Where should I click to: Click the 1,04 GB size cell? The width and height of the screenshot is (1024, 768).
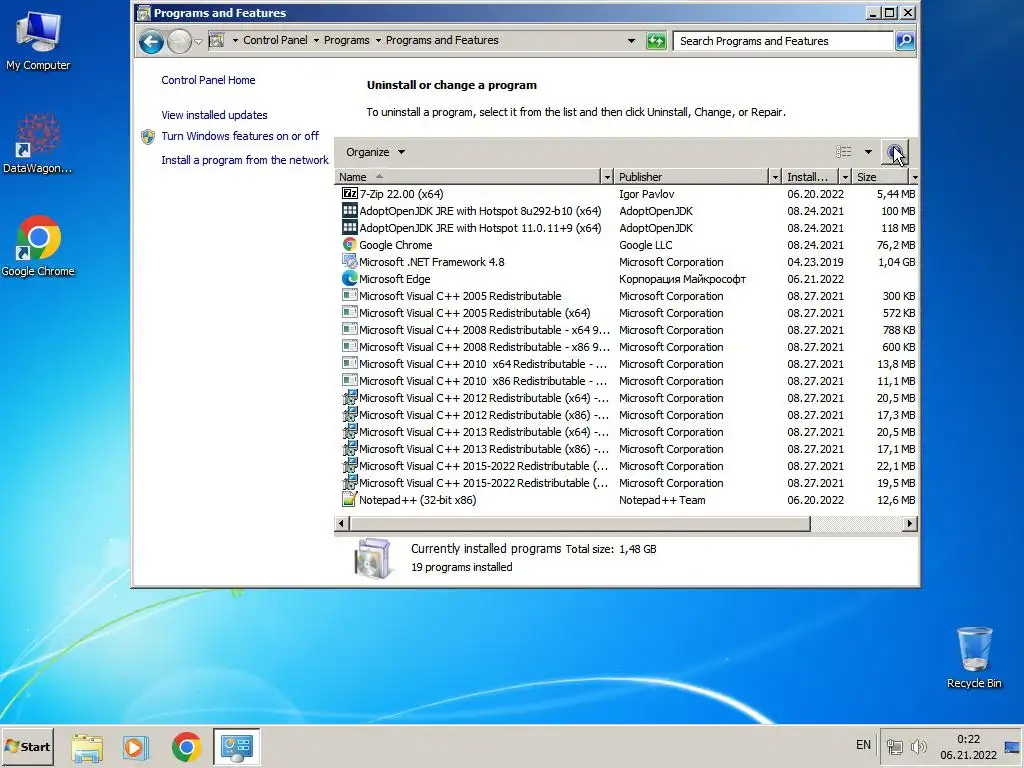click(x=896, y=262)
